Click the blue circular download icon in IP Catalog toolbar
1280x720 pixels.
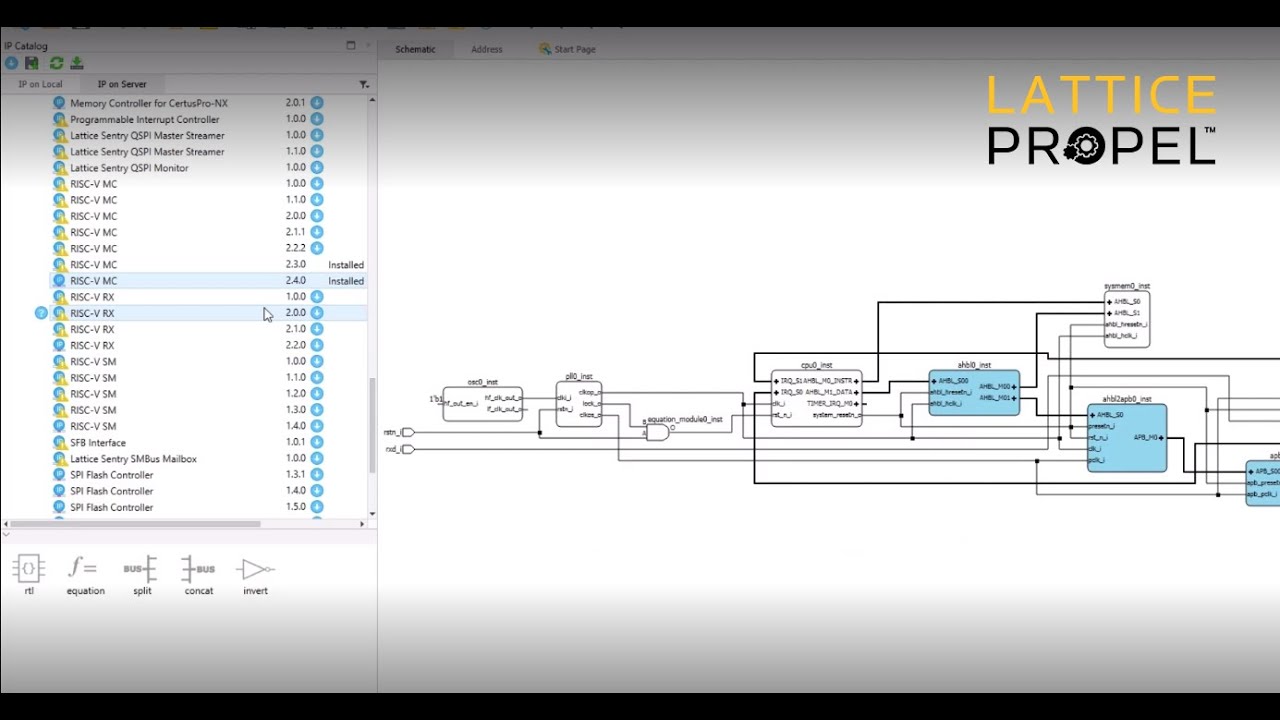[11, 63]
